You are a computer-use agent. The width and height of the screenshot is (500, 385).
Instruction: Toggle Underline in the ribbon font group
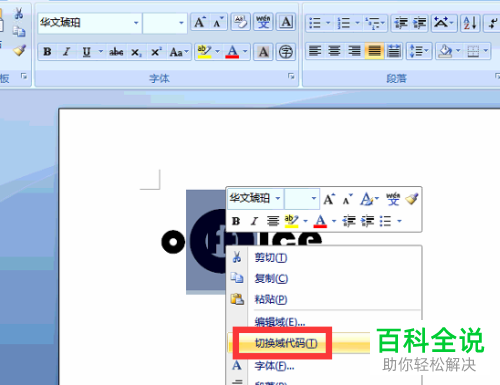86,52
